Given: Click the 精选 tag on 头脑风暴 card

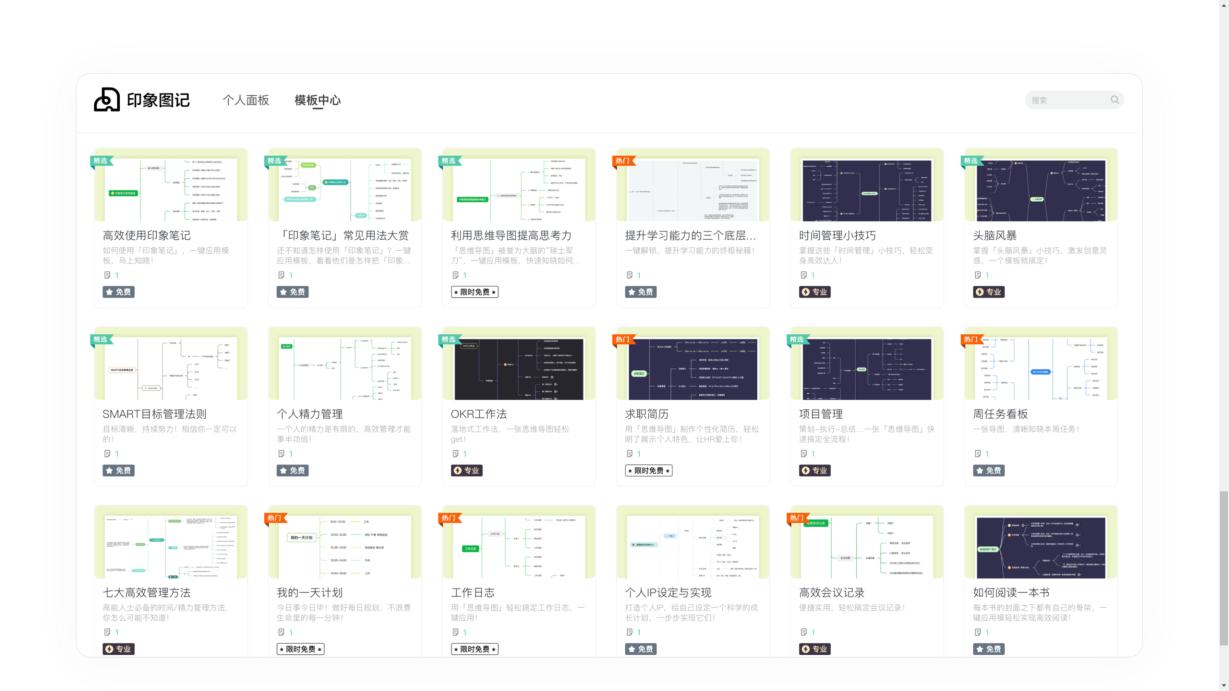Looking at the screenshot, I should pos(971,161).
